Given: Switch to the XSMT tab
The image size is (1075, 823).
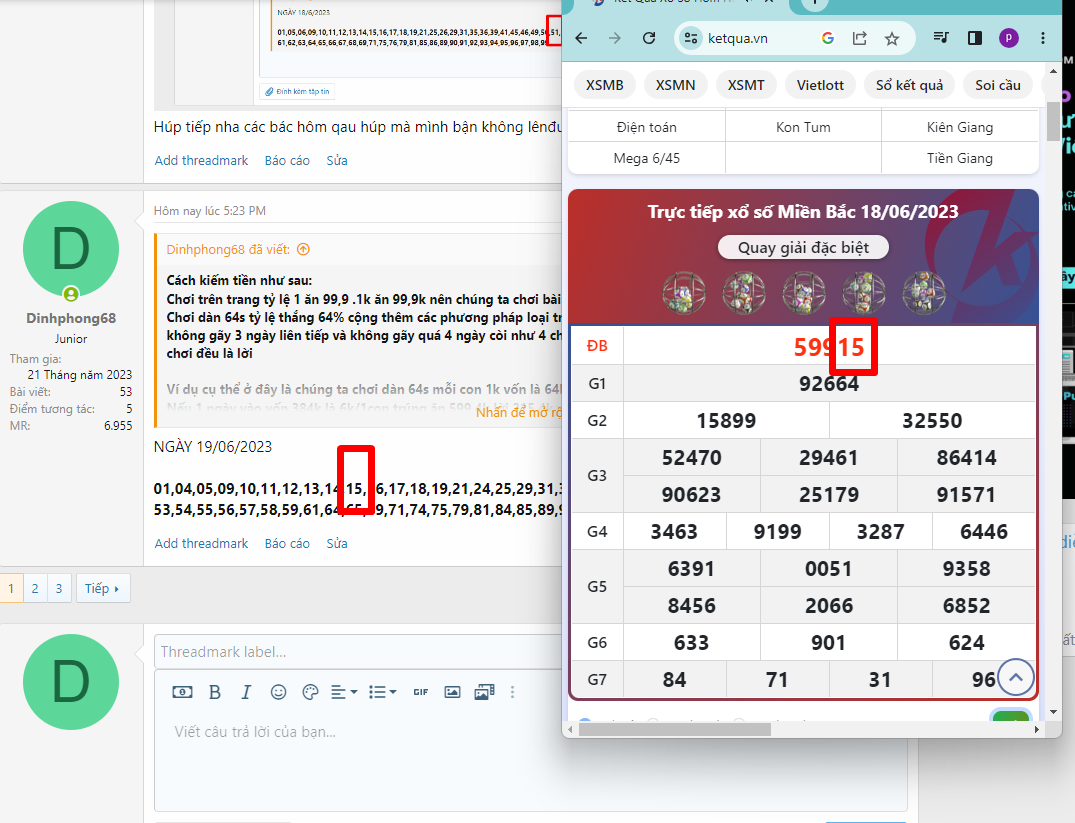Looking at the screenshot, I should point(746,85).
